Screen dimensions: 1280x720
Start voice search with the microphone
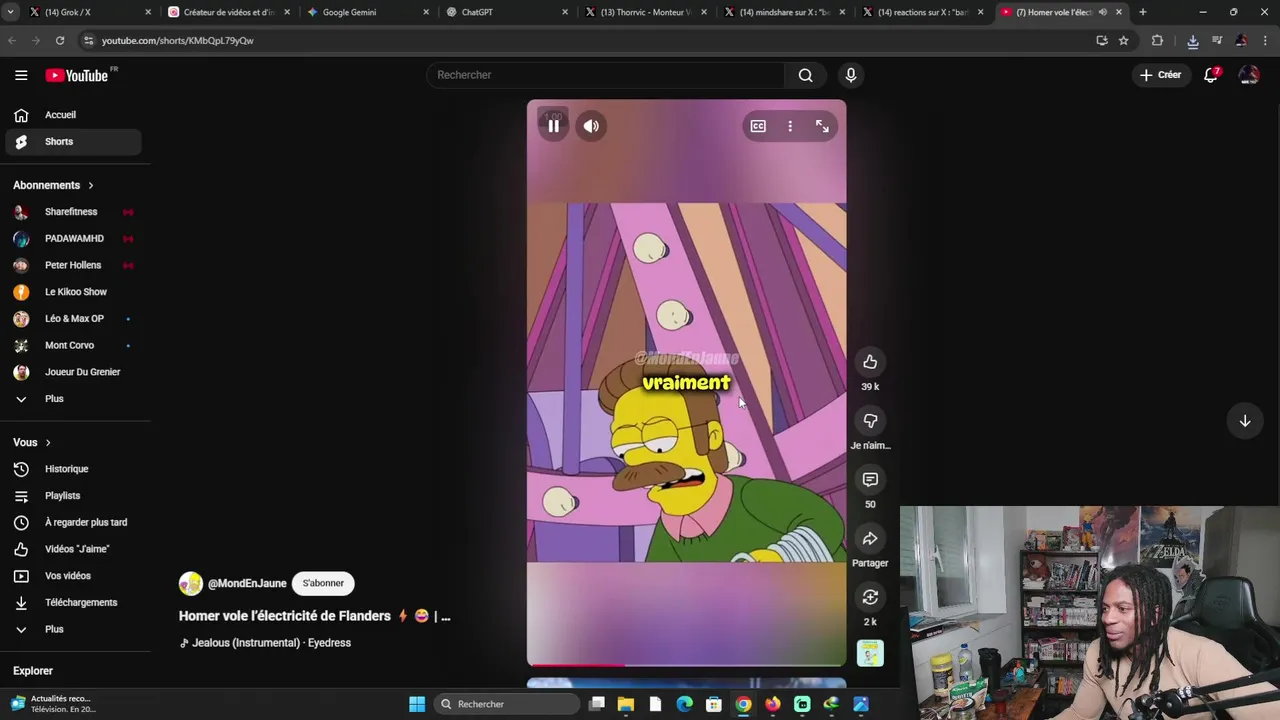851,75
